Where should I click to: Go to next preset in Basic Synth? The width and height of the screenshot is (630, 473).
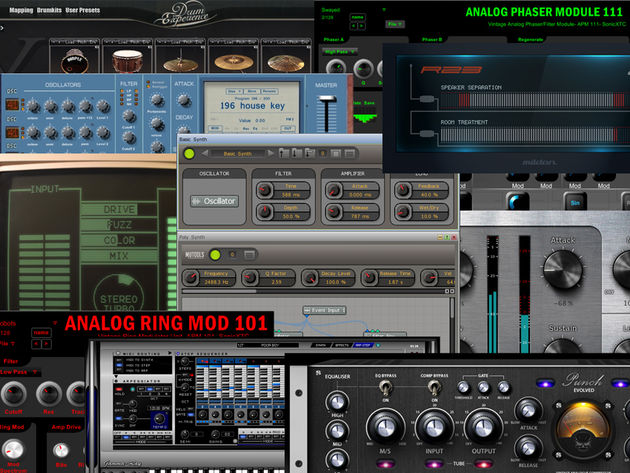tap(270, 153)
